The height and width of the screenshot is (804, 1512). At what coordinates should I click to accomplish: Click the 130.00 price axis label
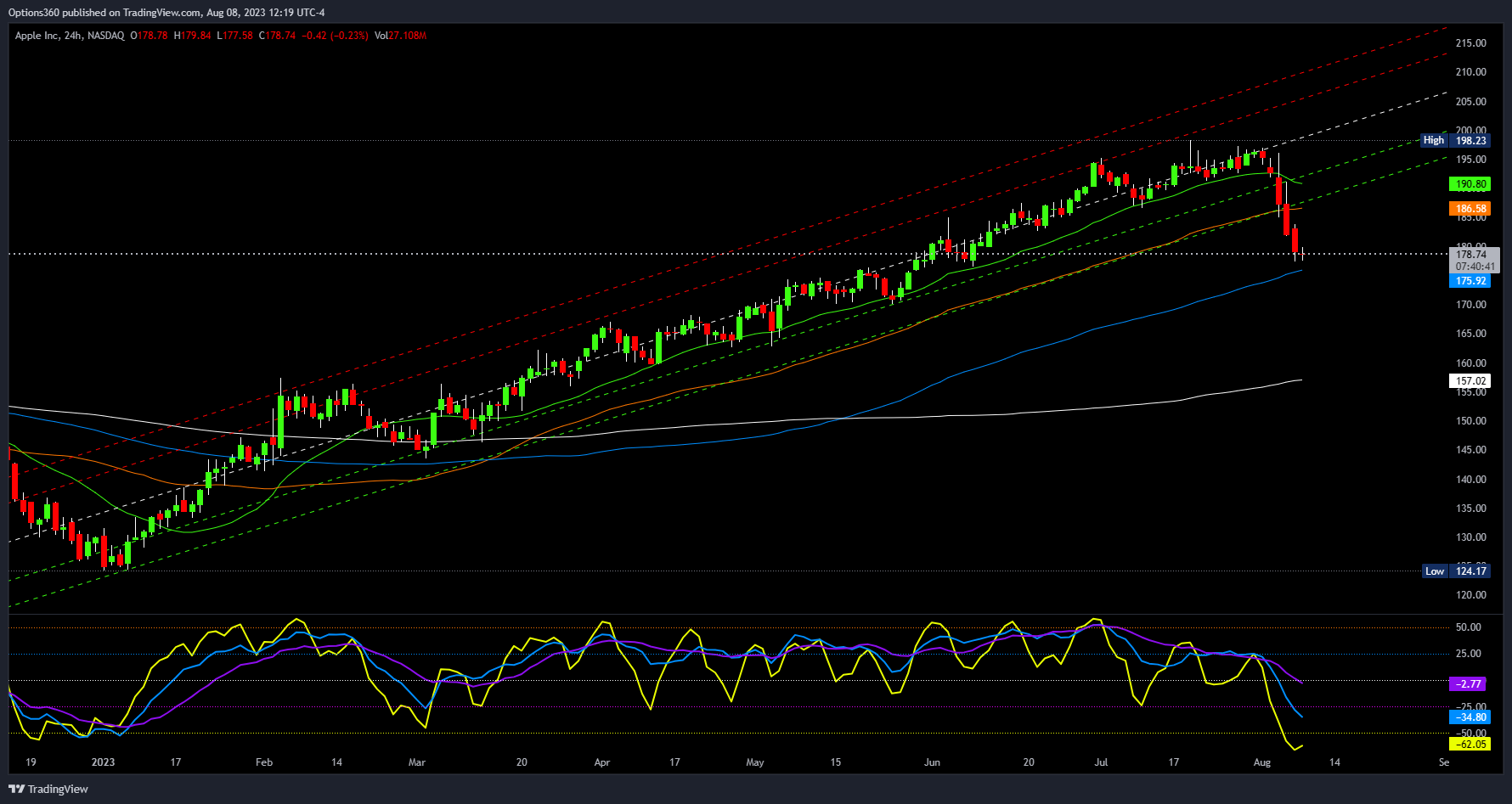tap(1471, 537)
